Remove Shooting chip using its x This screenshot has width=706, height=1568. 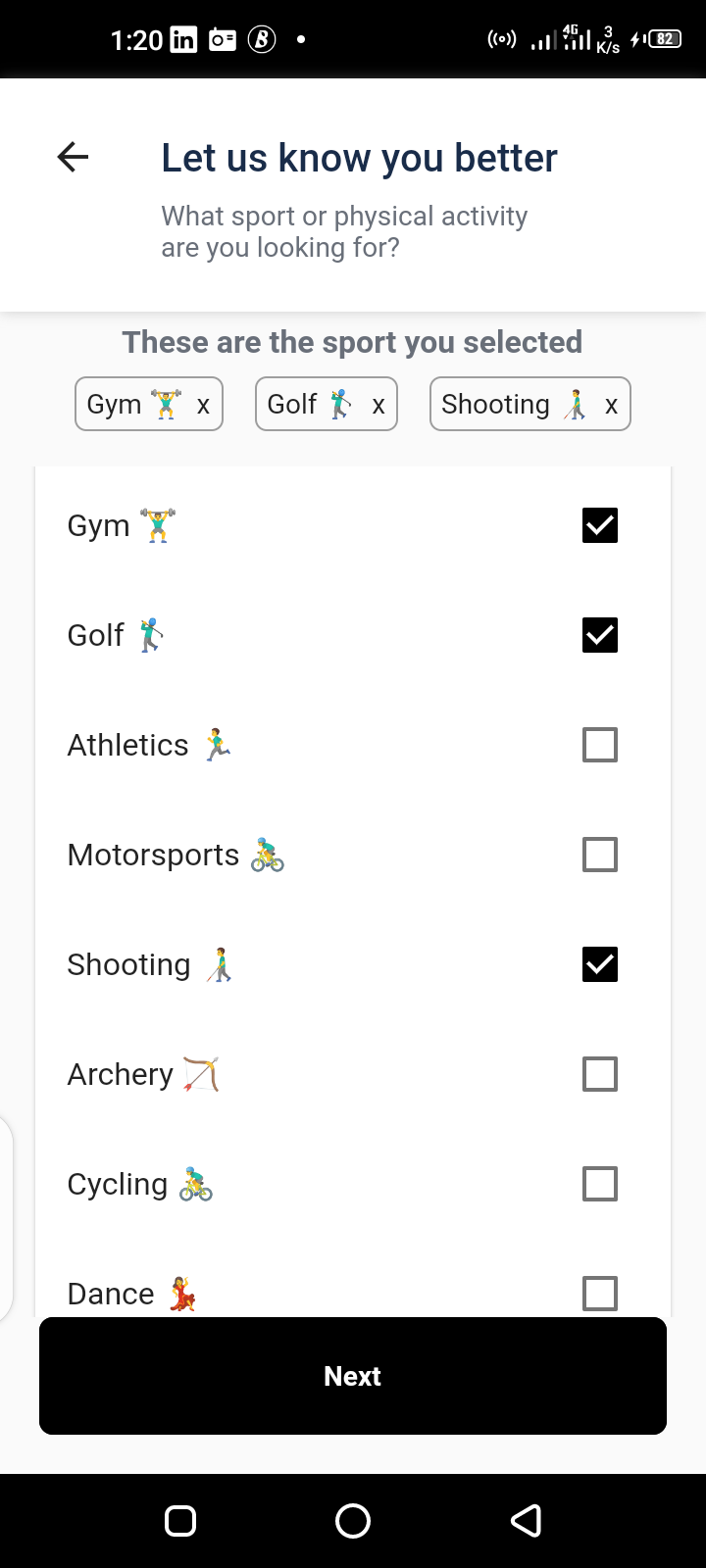pyautogui.click(x=611, y=405)
